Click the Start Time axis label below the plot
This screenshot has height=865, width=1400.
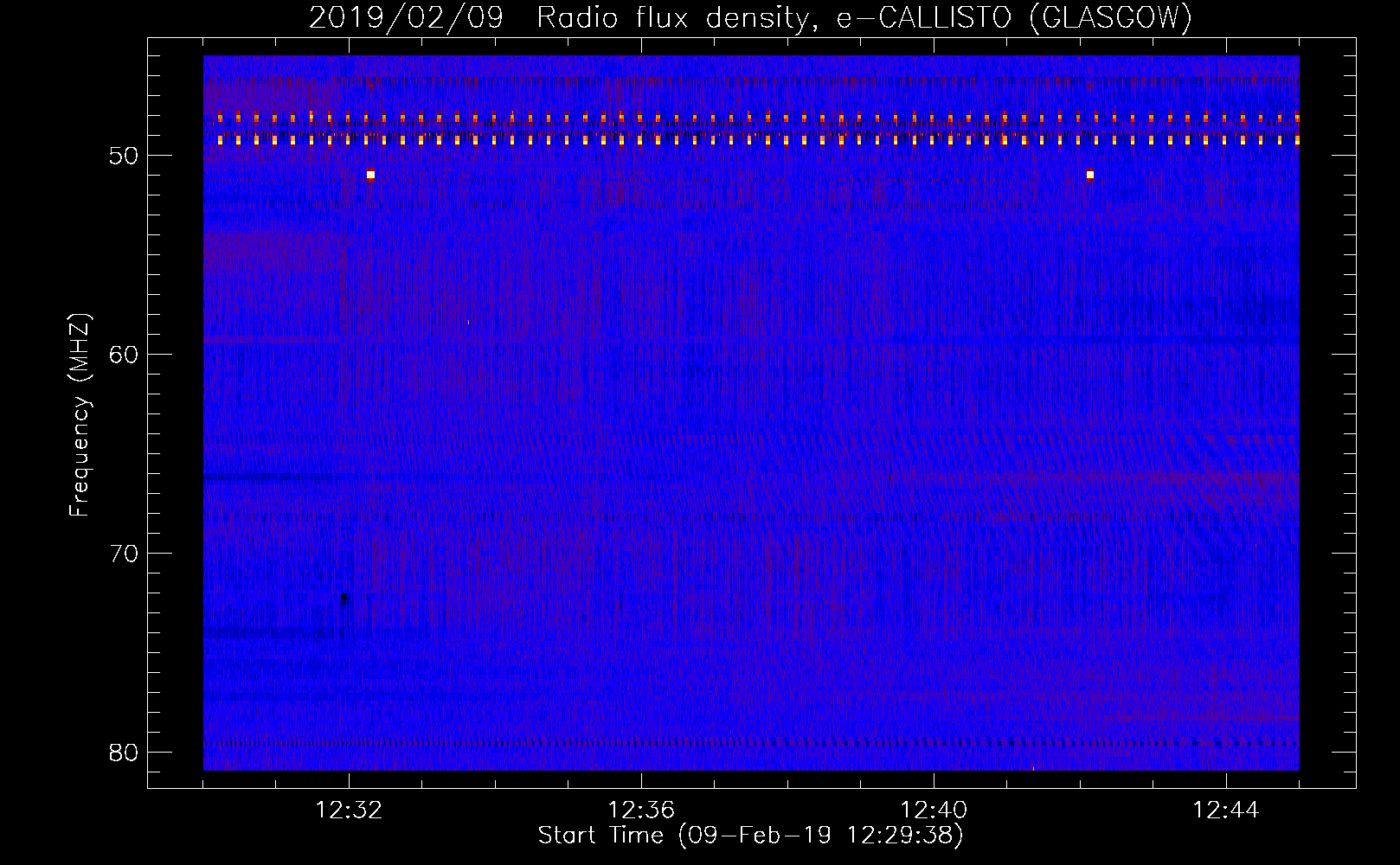pyautogui.click(x=750, y=836)
